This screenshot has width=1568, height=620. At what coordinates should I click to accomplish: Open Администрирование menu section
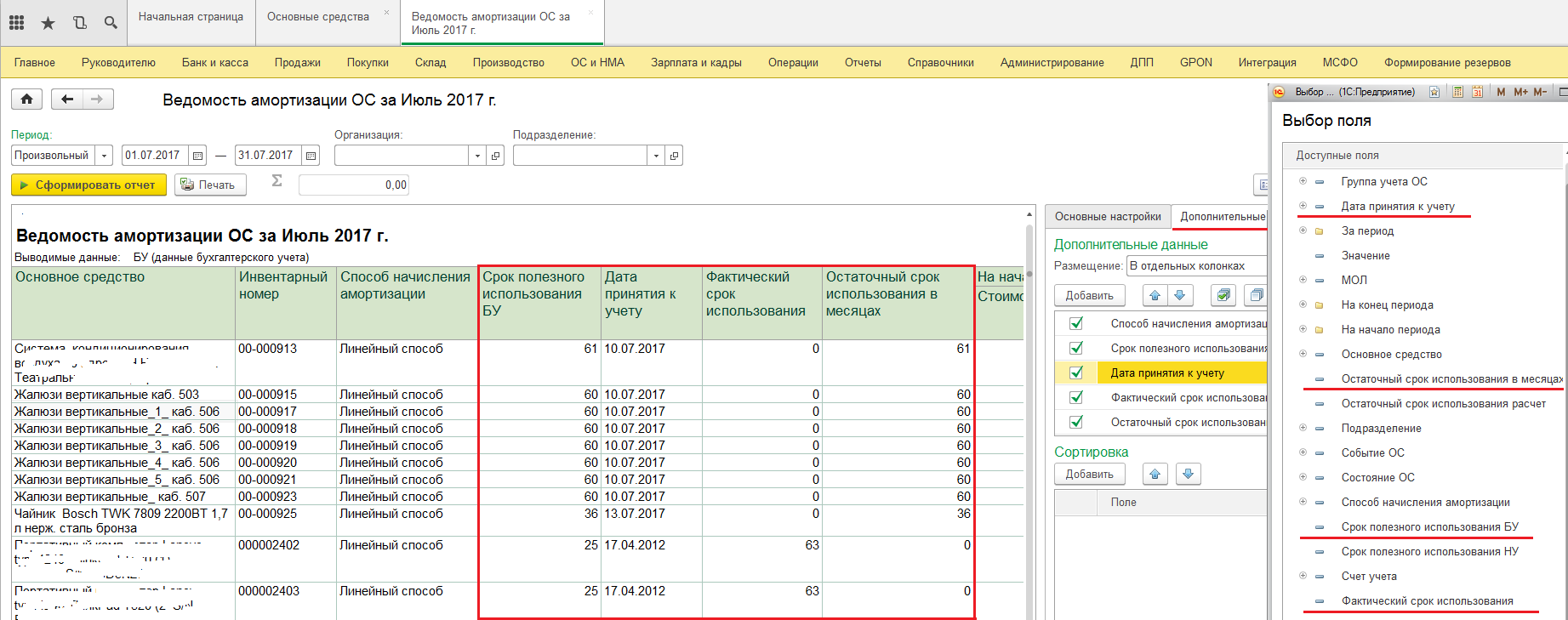(1052, 62)
